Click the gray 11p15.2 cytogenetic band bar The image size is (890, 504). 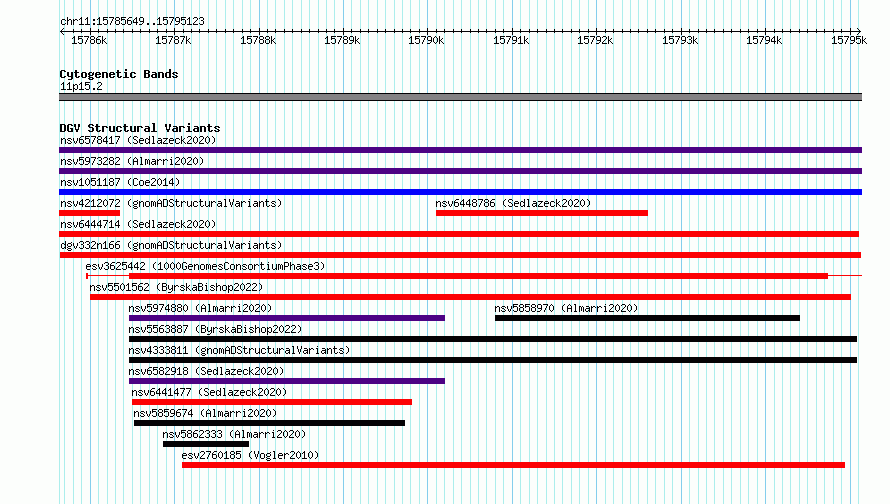pos(460,97)
